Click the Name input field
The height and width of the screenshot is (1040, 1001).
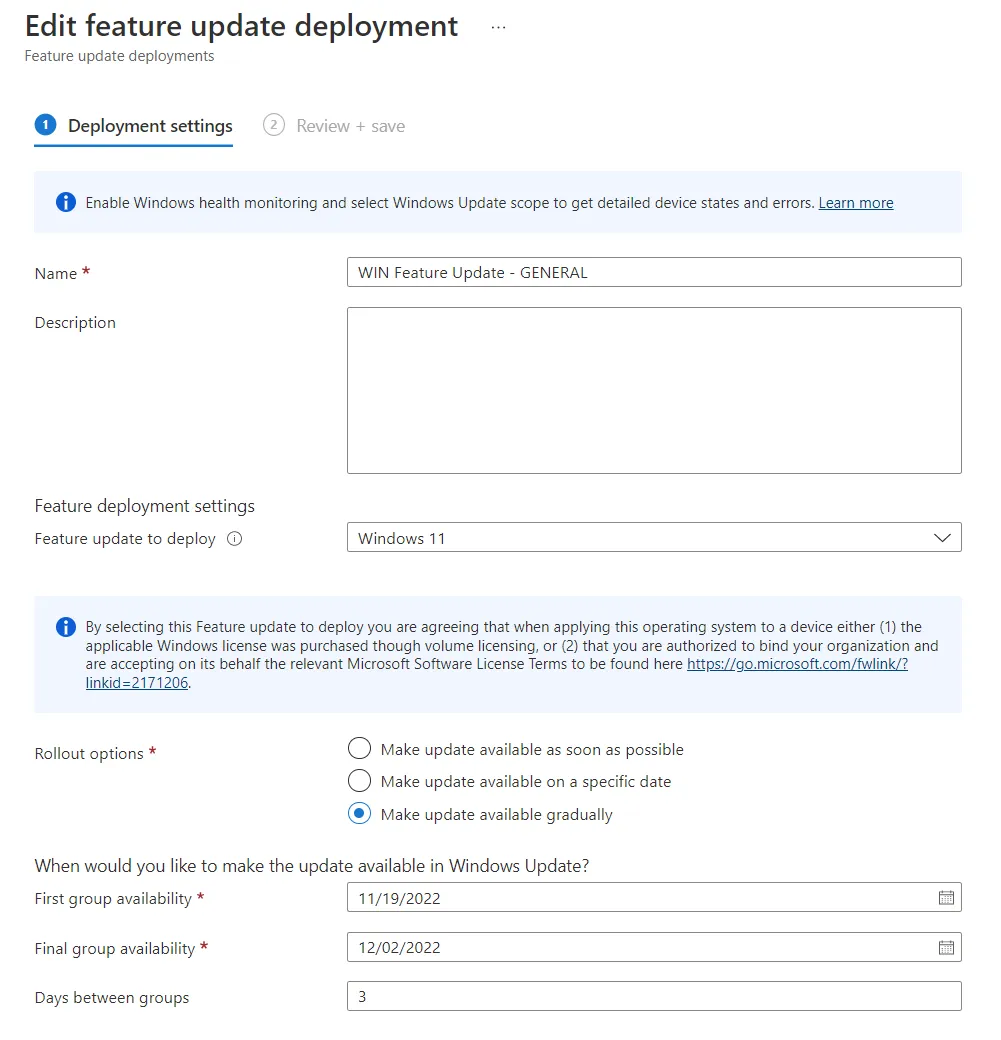point(654,272)
